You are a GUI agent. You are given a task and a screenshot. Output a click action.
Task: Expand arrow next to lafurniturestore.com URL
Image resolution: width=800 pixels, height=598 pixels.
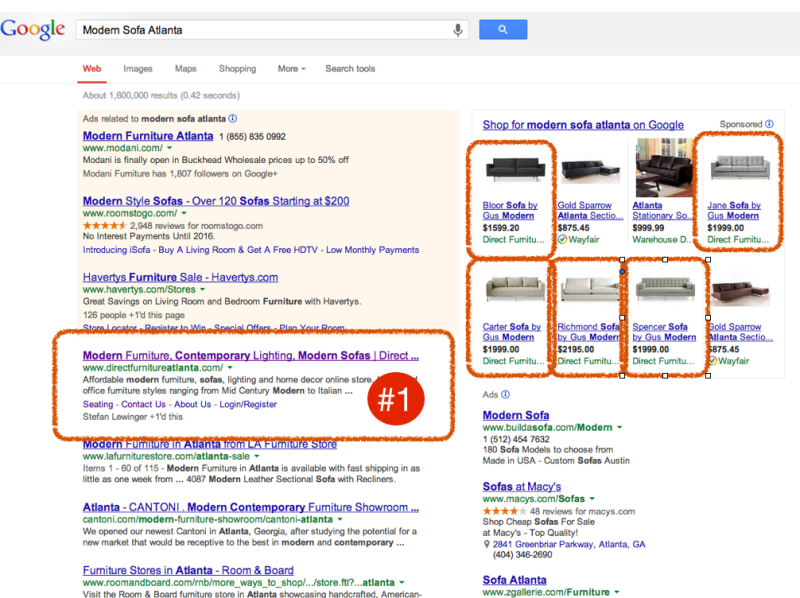pos(257,457)
